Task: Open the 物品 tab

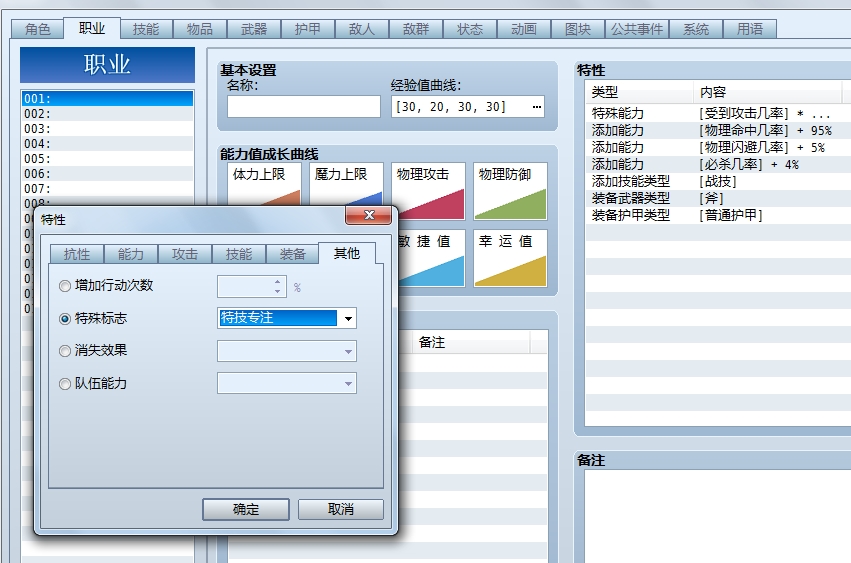Action: tap(200, 29)
